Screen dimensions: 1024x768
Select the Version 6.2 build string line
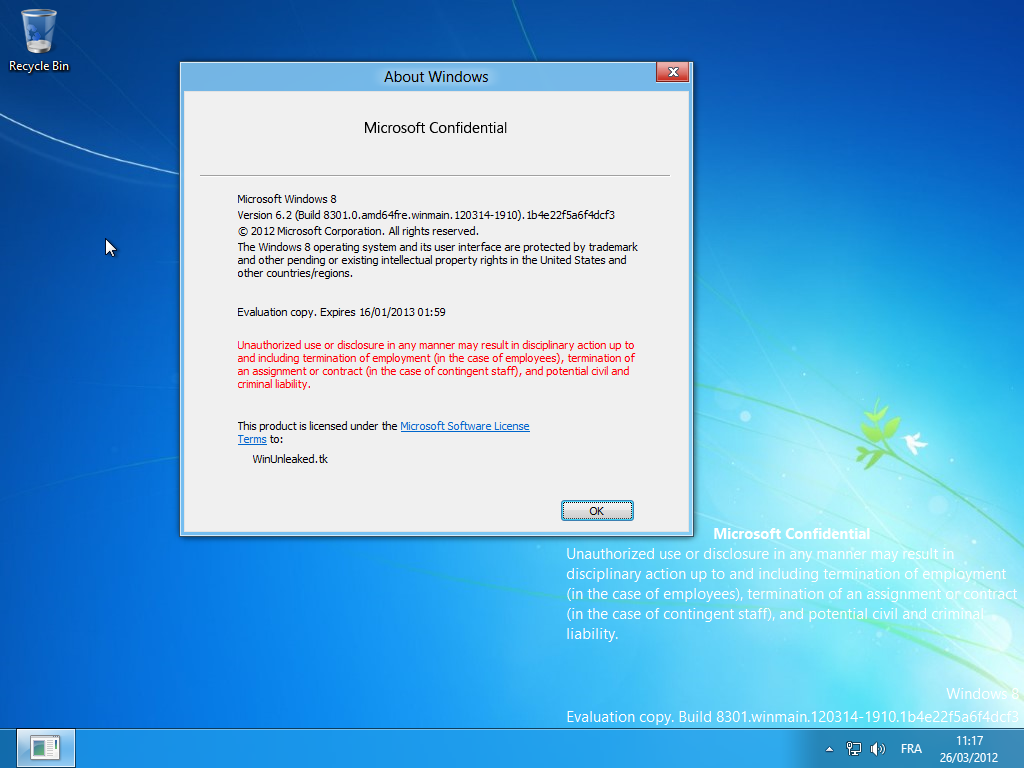coord(426,215)
